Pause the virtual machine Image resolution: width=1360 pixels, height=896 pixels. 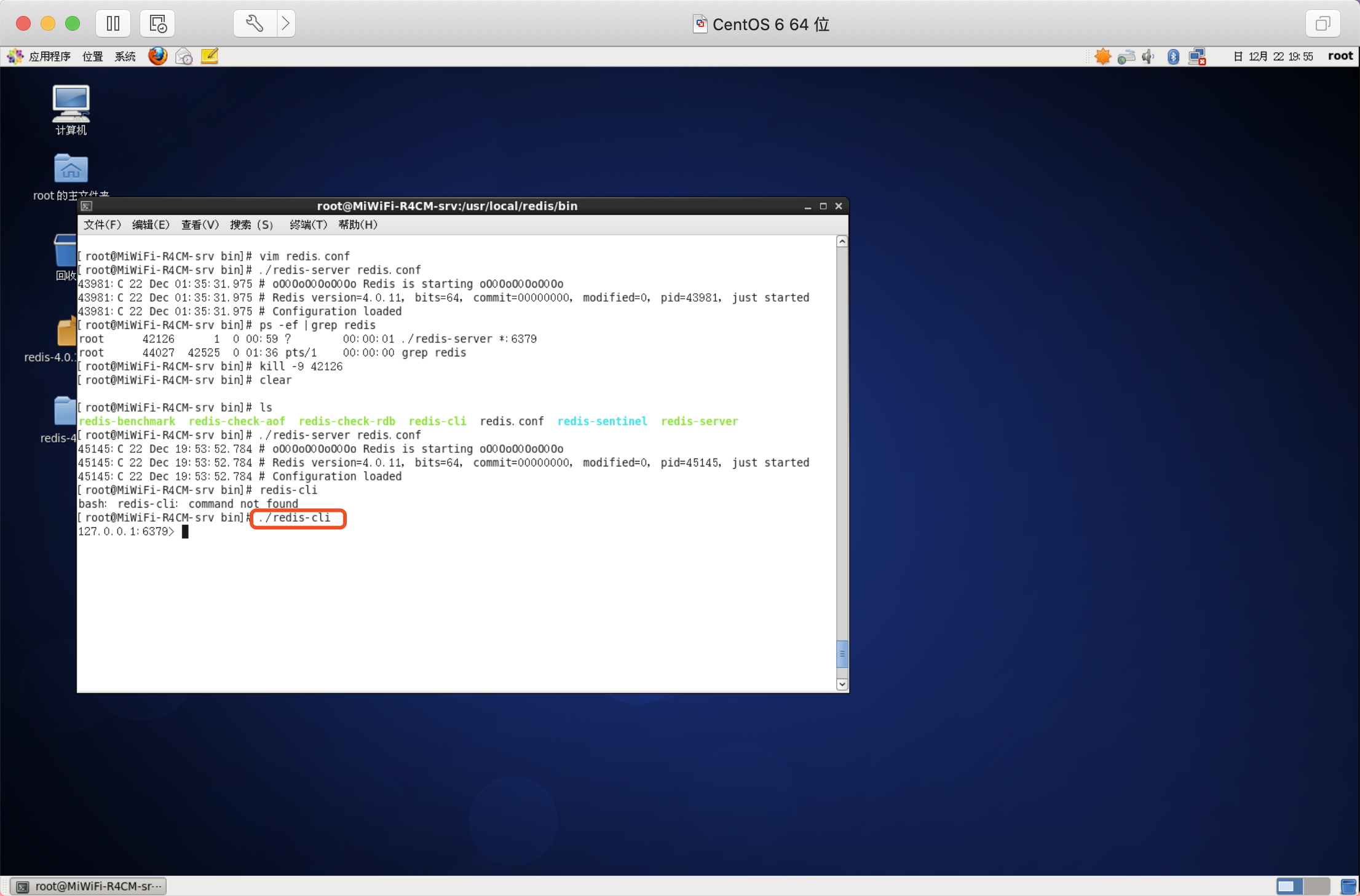tap(113, 23)
